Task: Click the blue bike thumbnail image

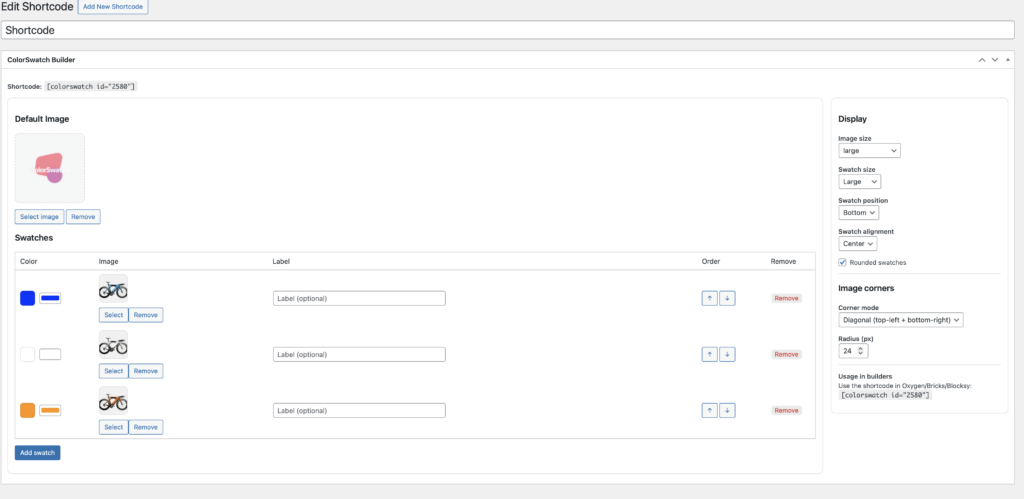Action: tap(113, 290)
